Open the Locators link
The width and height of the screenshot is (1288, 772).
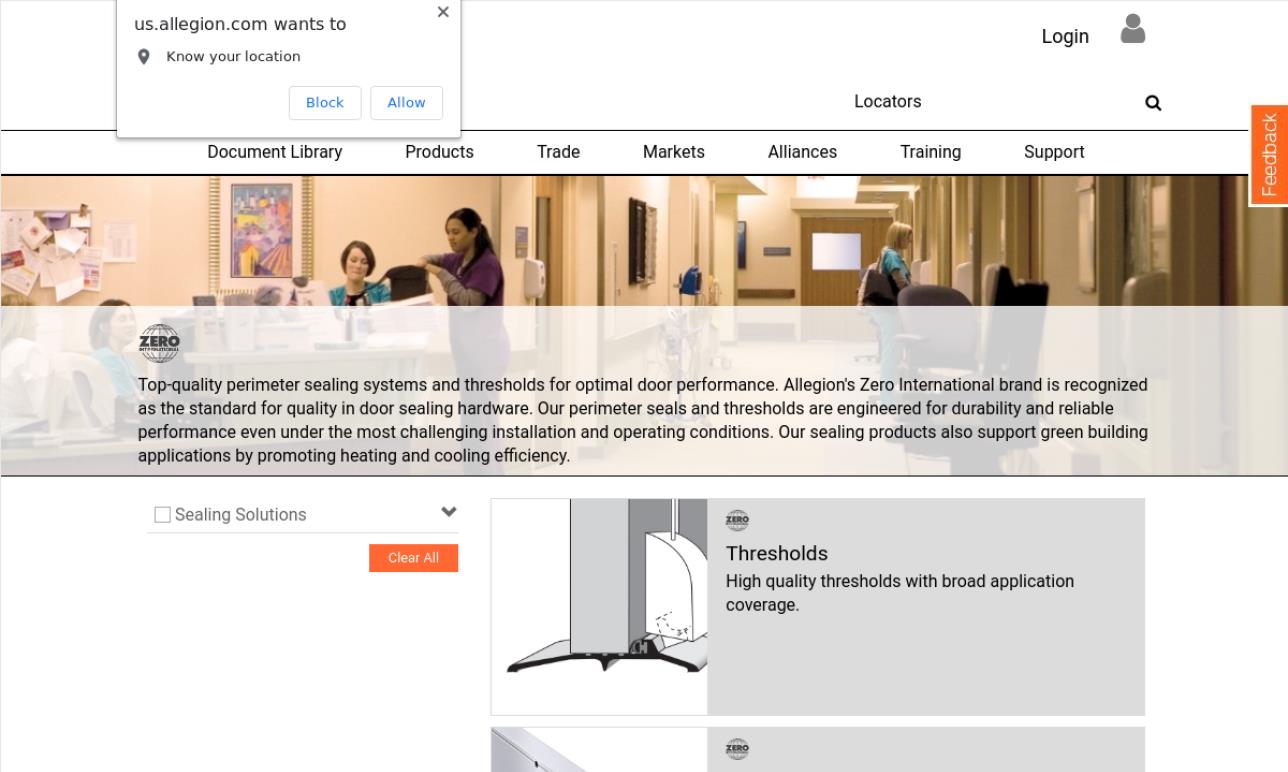pyautogui.click(x=887, y=102)
